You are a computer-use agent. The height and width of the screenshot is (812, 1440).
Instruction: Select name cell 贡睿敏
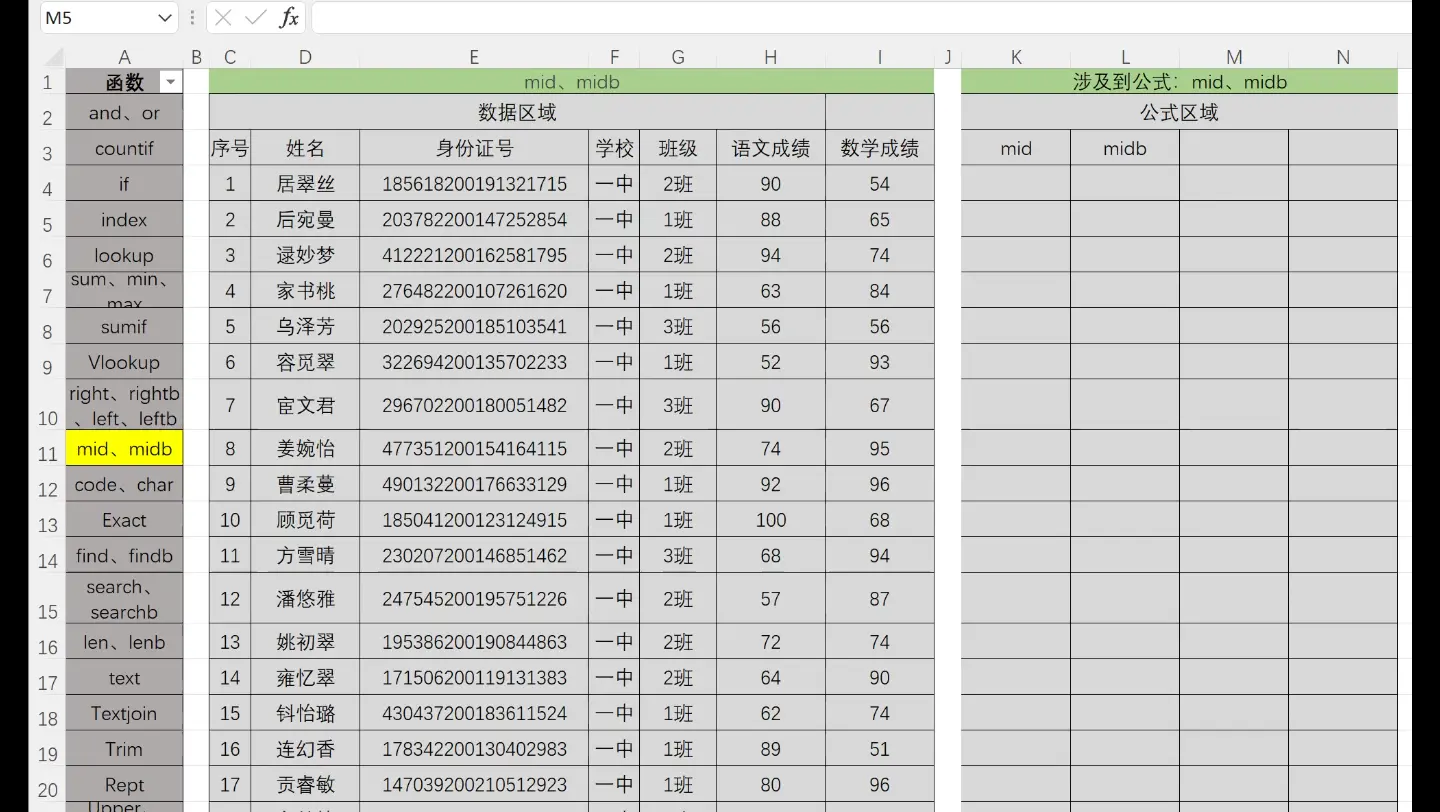point(305,785)
